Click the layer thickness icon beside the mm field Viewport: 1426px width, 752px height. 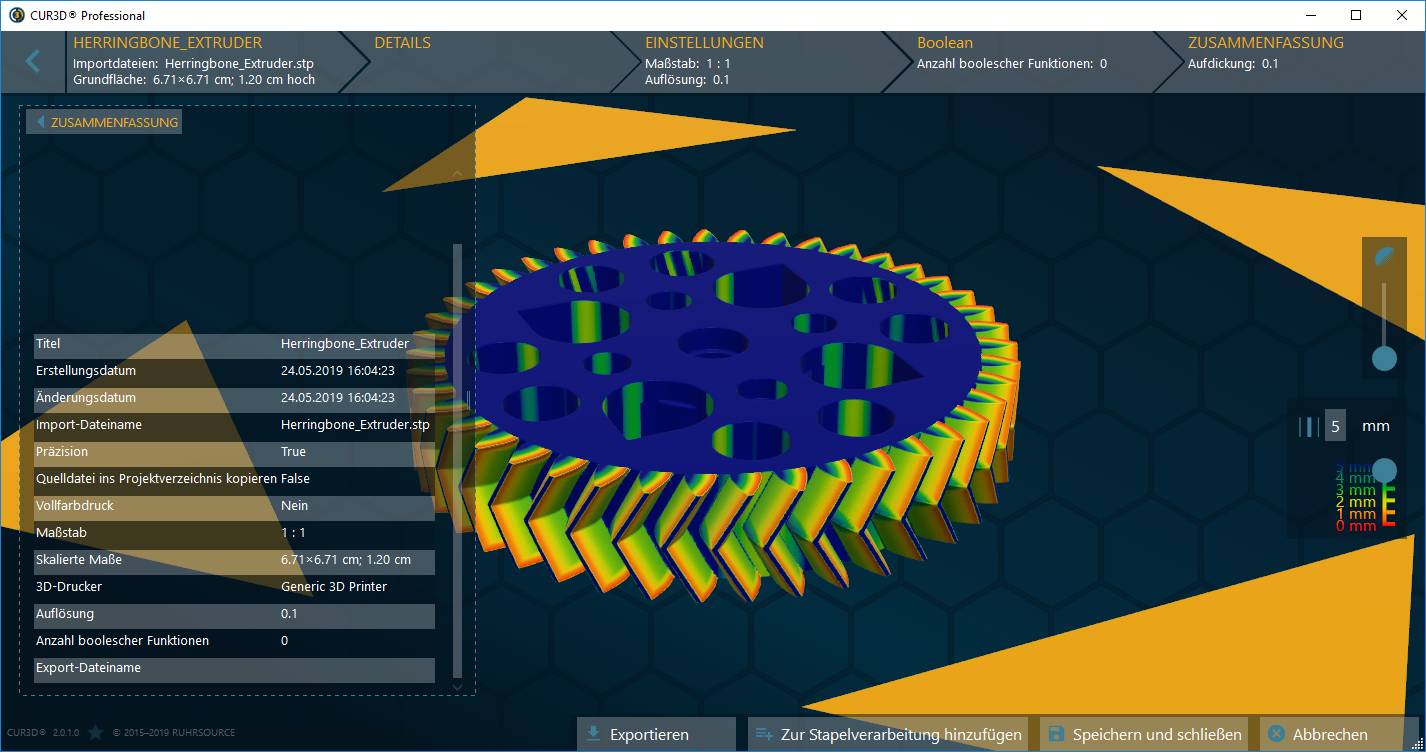[1310, 425]
